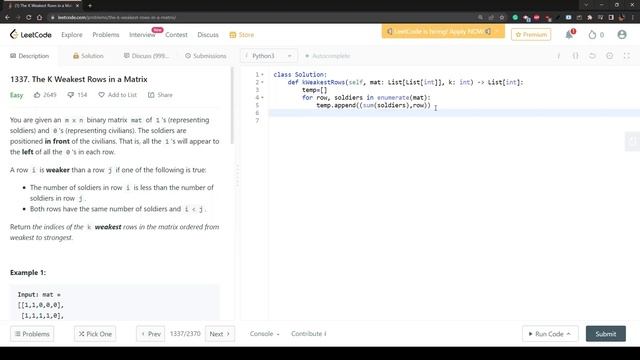Reload the browser page

29,18
